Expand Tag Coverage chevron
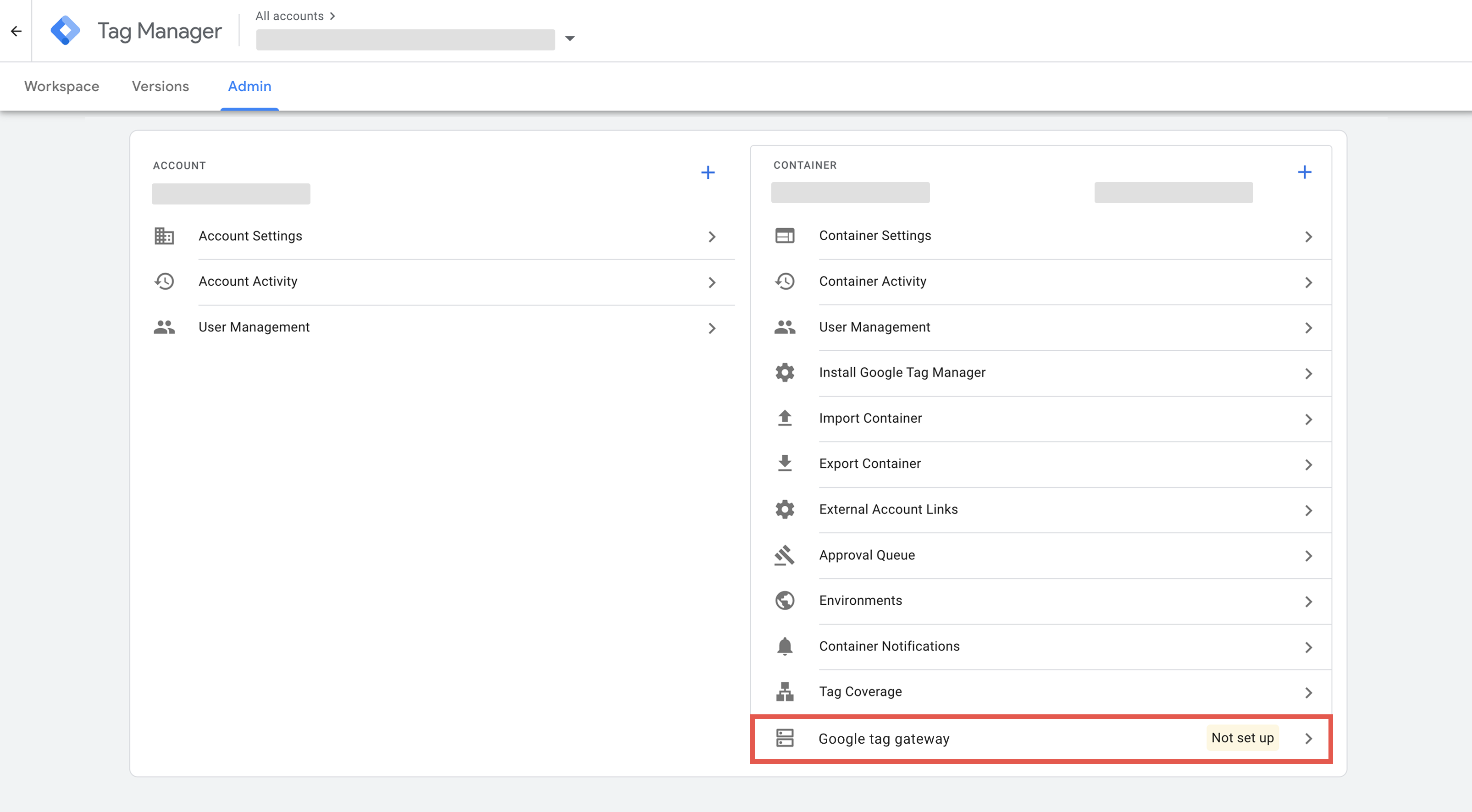The width and height of the screenshot is (1472, 812). 1309,693
